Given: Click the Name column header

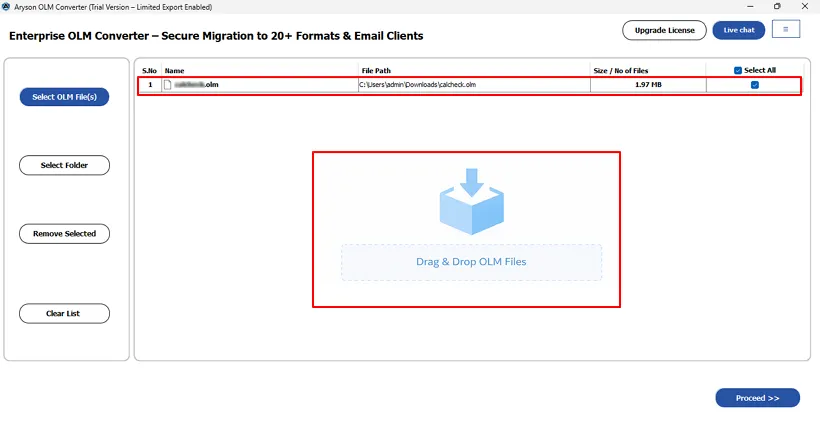Looking at the screenshot, I should tap(175, 71).
